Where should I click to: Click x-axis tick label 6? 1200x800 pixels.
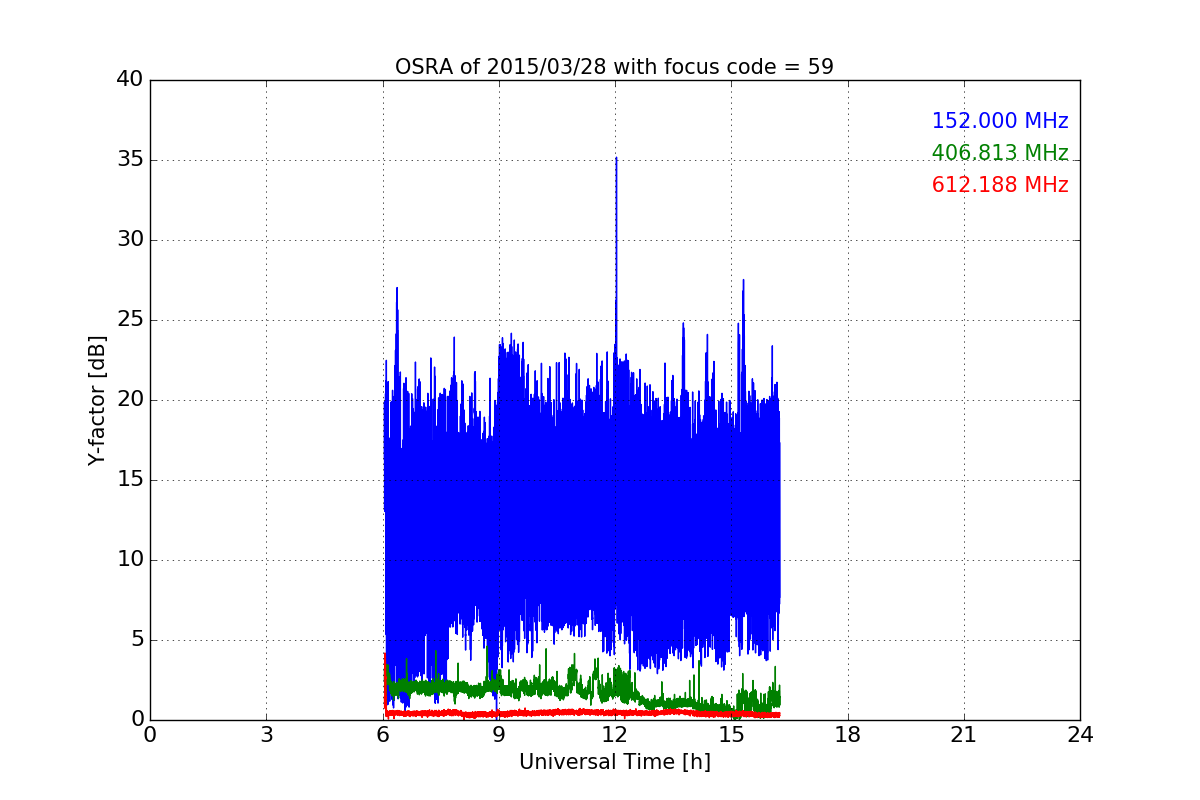[382, 735]
